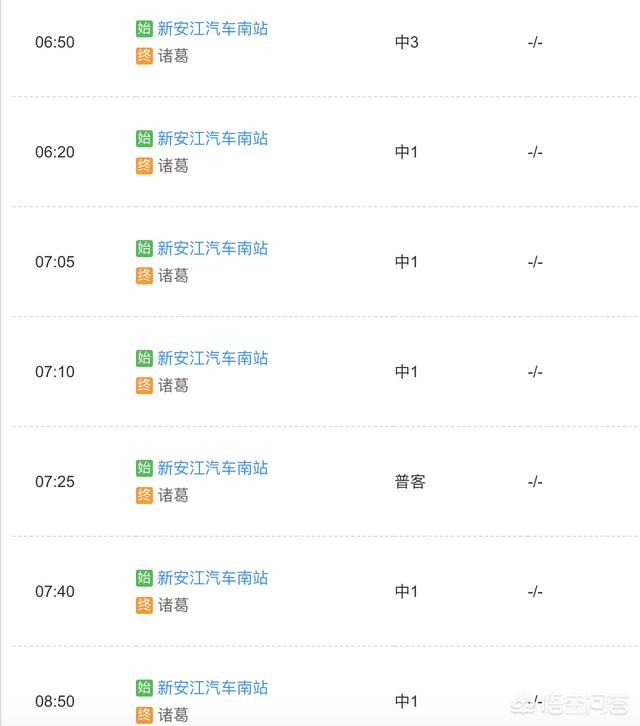The image size is (640, 726).
Task: Click orange end icon in 08:50 row
Action: click(144, 715)
